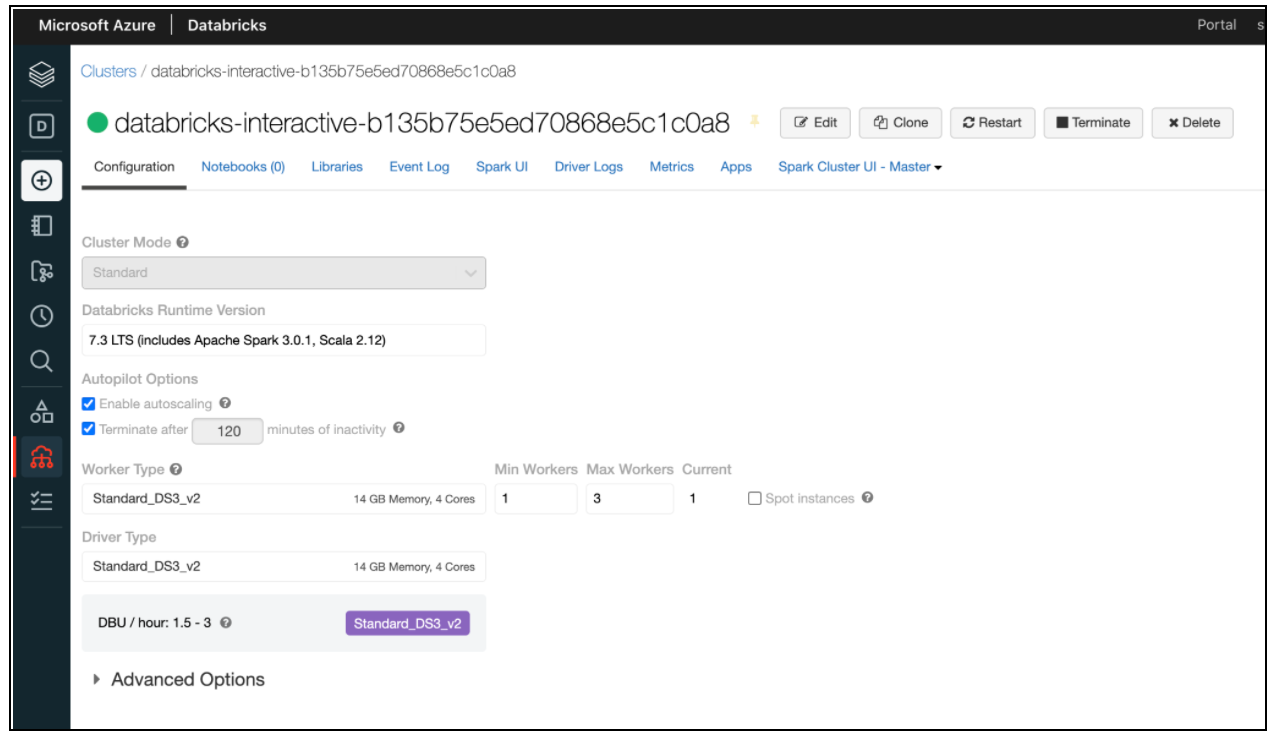The height and width of the screenshot is (742, 1277).
Task: Click the purple Standard_DS3_v2 badge
Action: (x=408, y=623)
